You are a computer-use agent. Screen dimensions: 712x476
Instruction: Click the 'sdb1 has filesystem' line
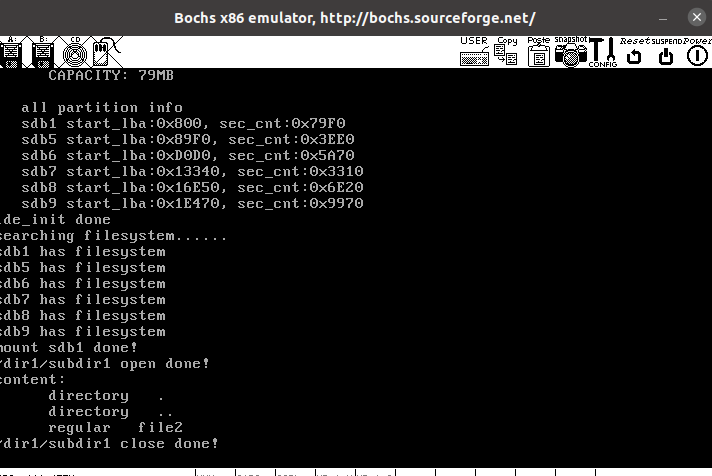(83, 252)
